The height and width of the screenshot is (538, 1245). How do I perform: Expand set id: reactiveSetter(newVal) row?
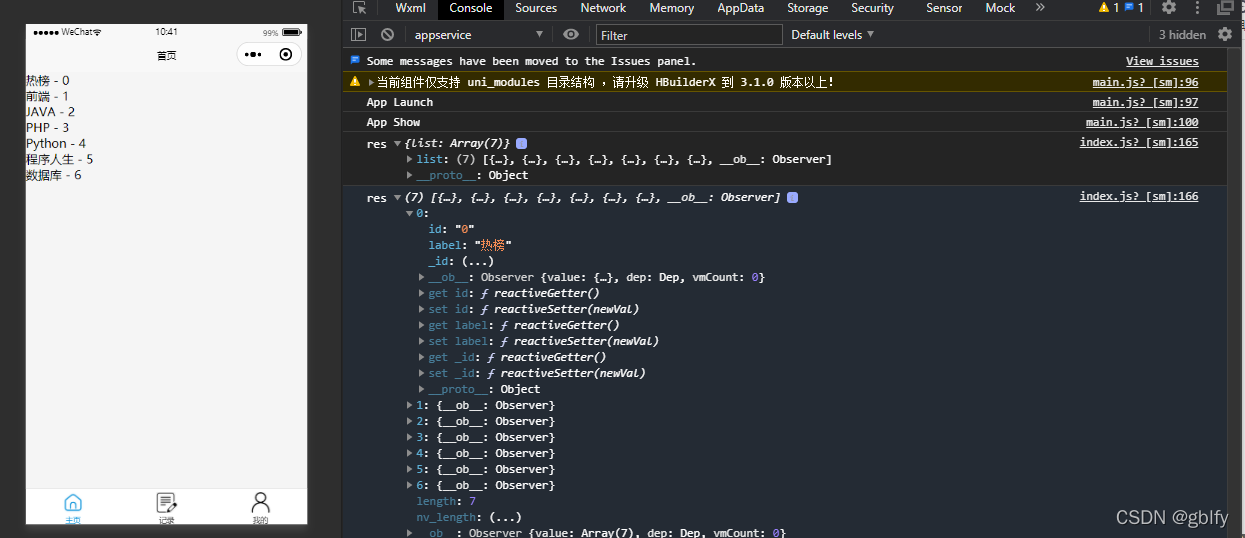tap(422, 309)
